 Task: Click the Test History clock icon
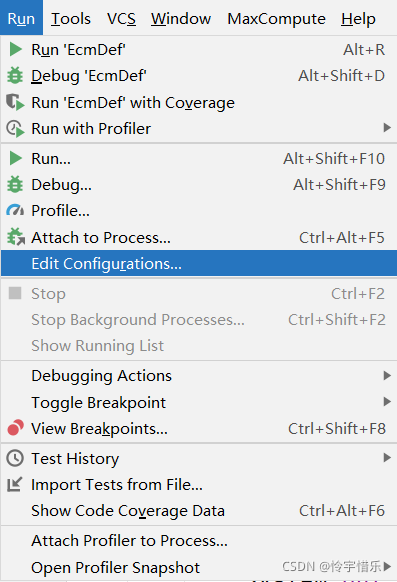[15, 458]
